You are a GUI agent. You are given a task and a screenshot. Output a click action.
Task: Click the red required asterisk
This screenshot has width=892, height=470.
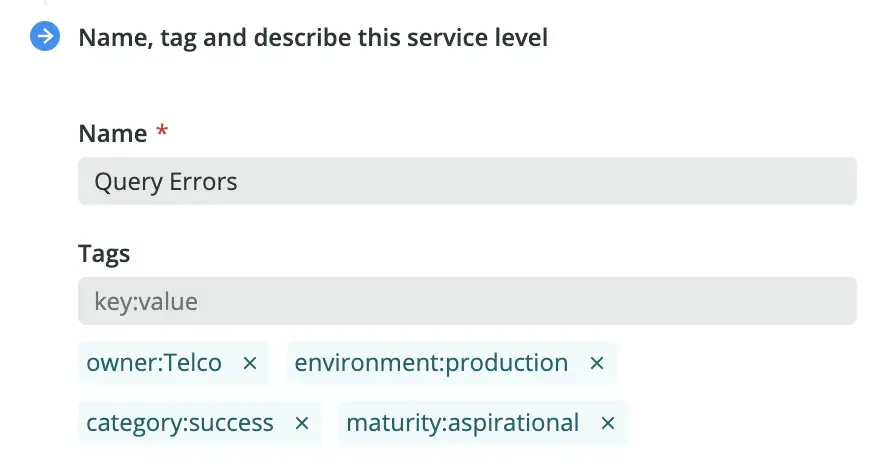pyautogui.click(x=162, y=132)
